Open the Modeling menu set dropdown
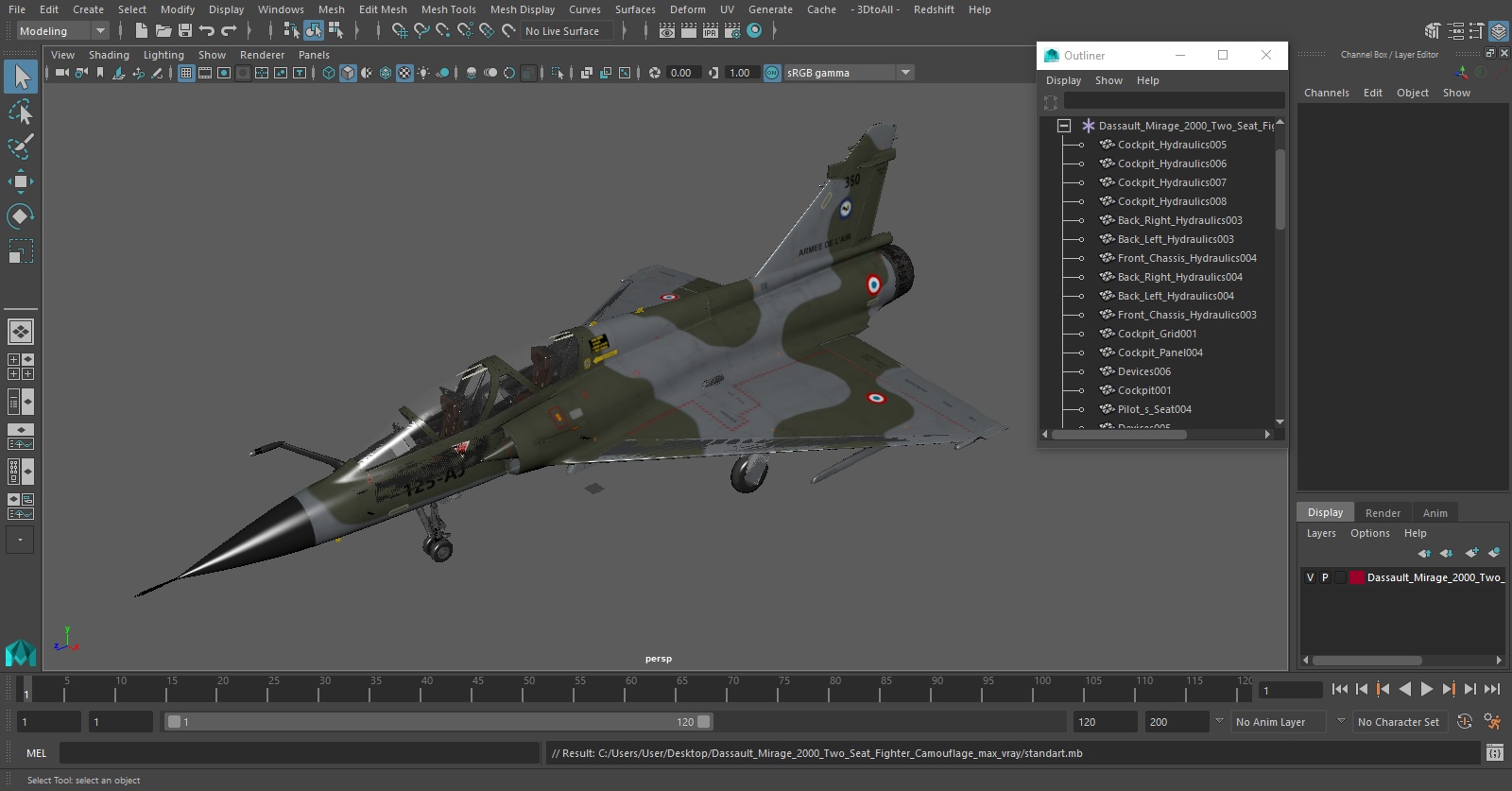Viewport: 1512px width, 791px height. tap(63, 31)
